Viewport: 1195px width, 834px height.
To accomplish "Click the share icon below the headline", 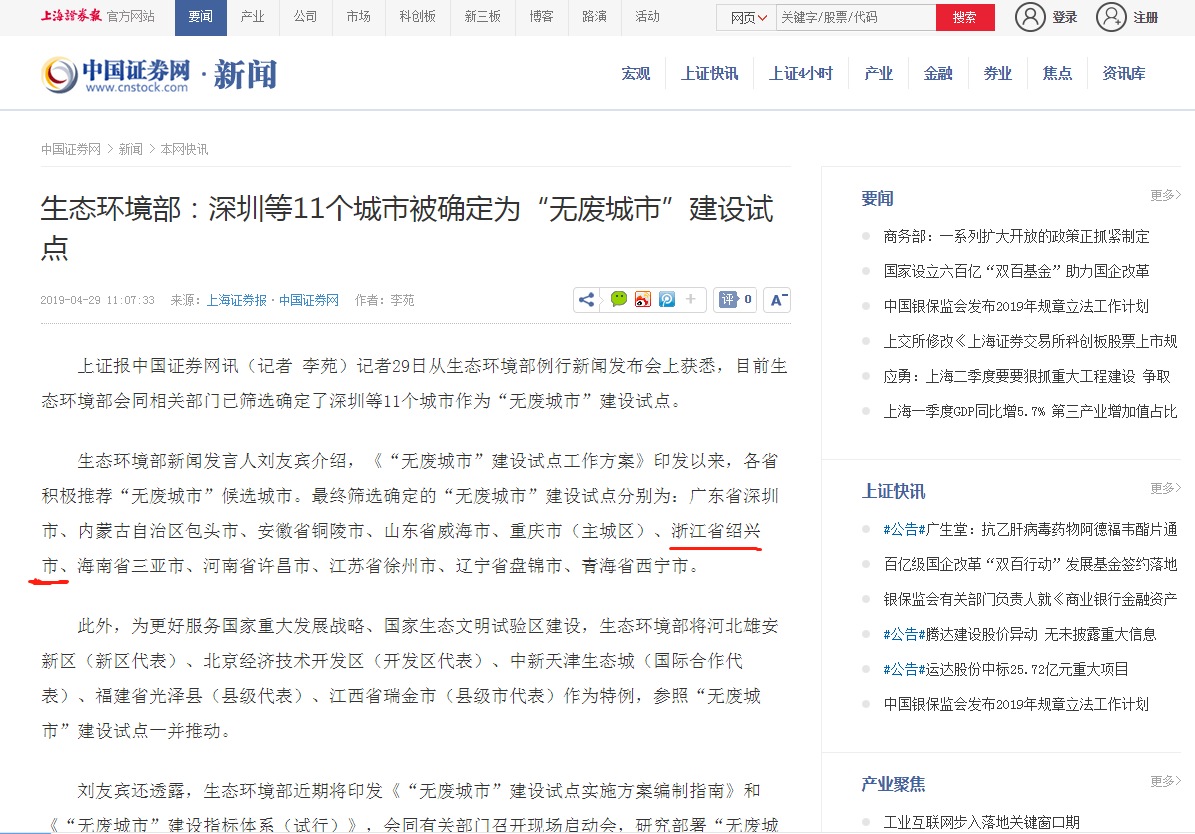I will point(587,299).
